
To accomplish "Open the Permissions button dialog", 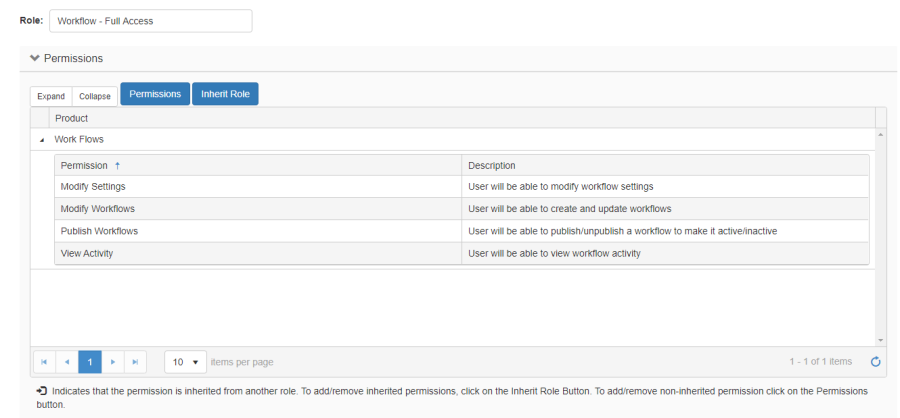I will click(x=155, y=94).
